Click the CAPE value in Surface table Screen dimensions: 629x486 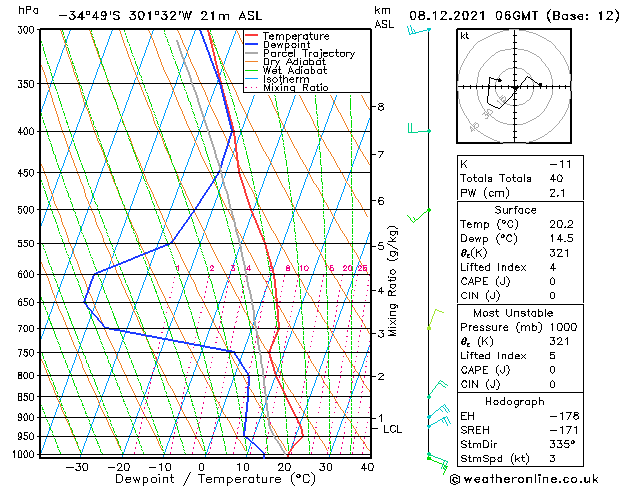[x=552, y=281]
